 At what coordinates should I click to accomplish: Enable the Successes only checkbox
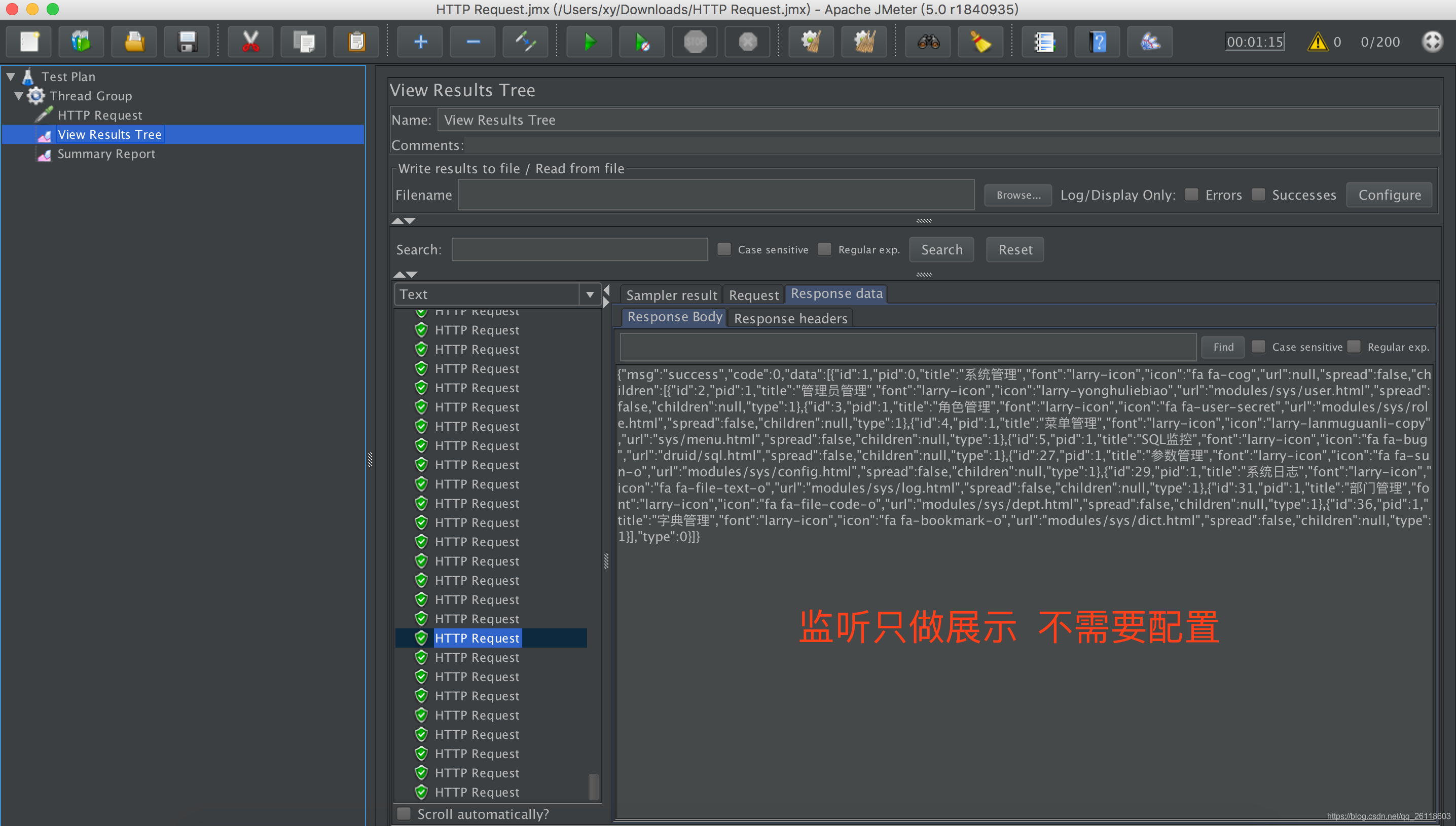point(1258,195)
